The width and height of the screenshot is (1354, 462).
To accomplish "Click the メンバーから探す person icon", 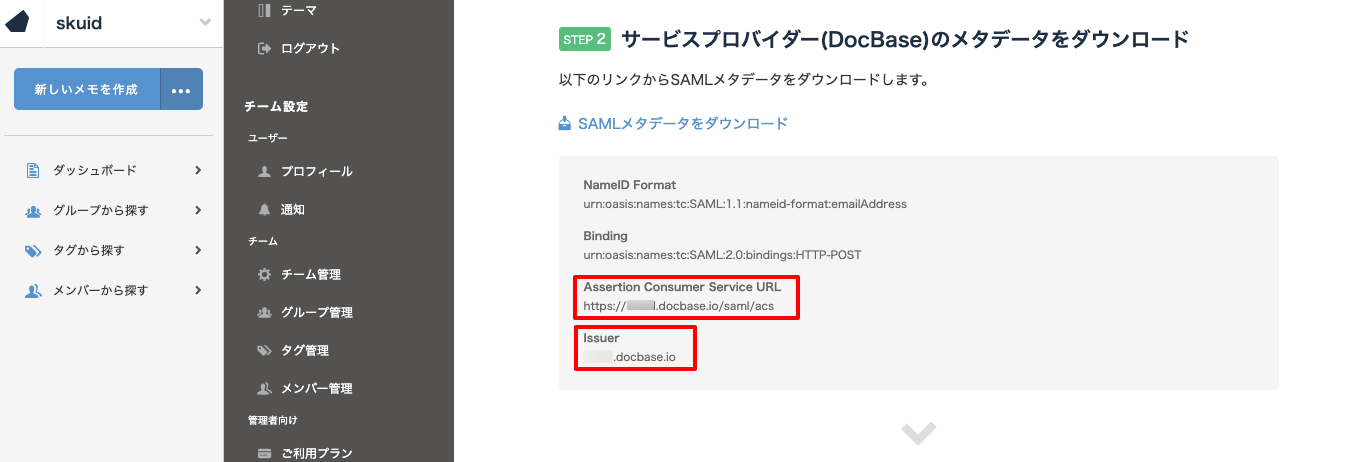I will pyautogui.click(x=33, y=291).
